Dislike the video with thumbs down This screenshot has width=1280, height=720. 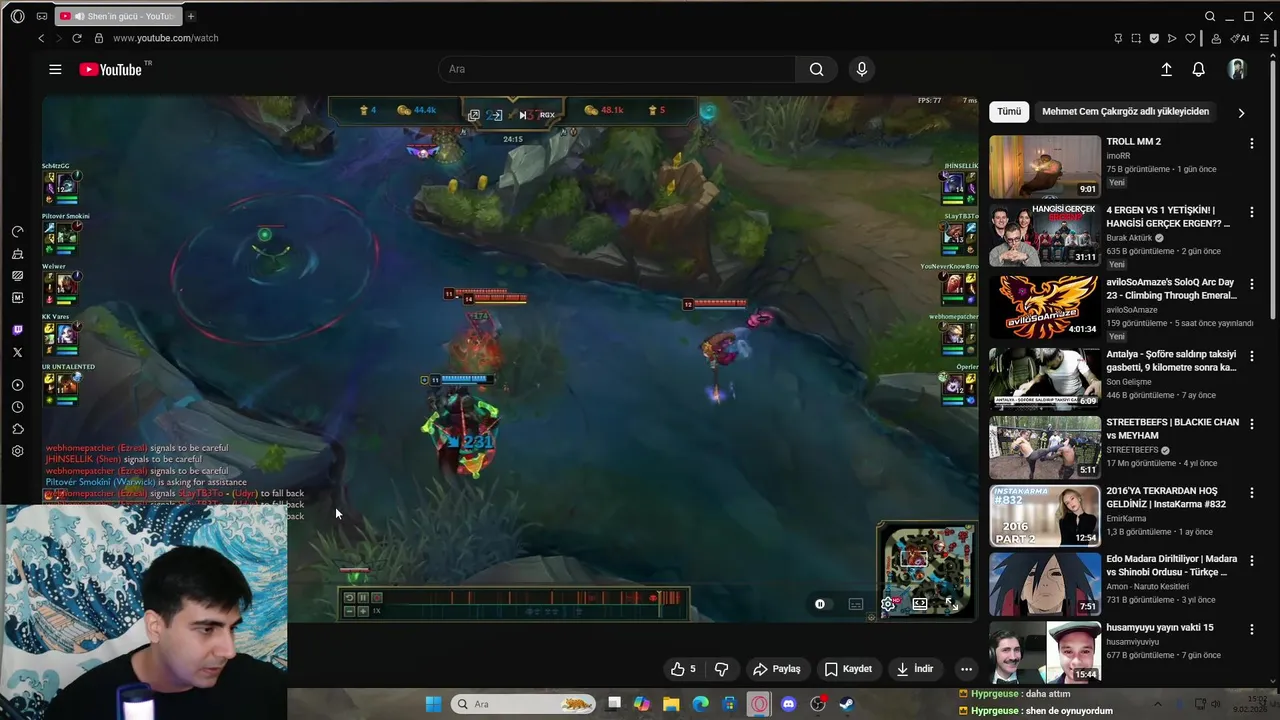(x=721, y=669)
